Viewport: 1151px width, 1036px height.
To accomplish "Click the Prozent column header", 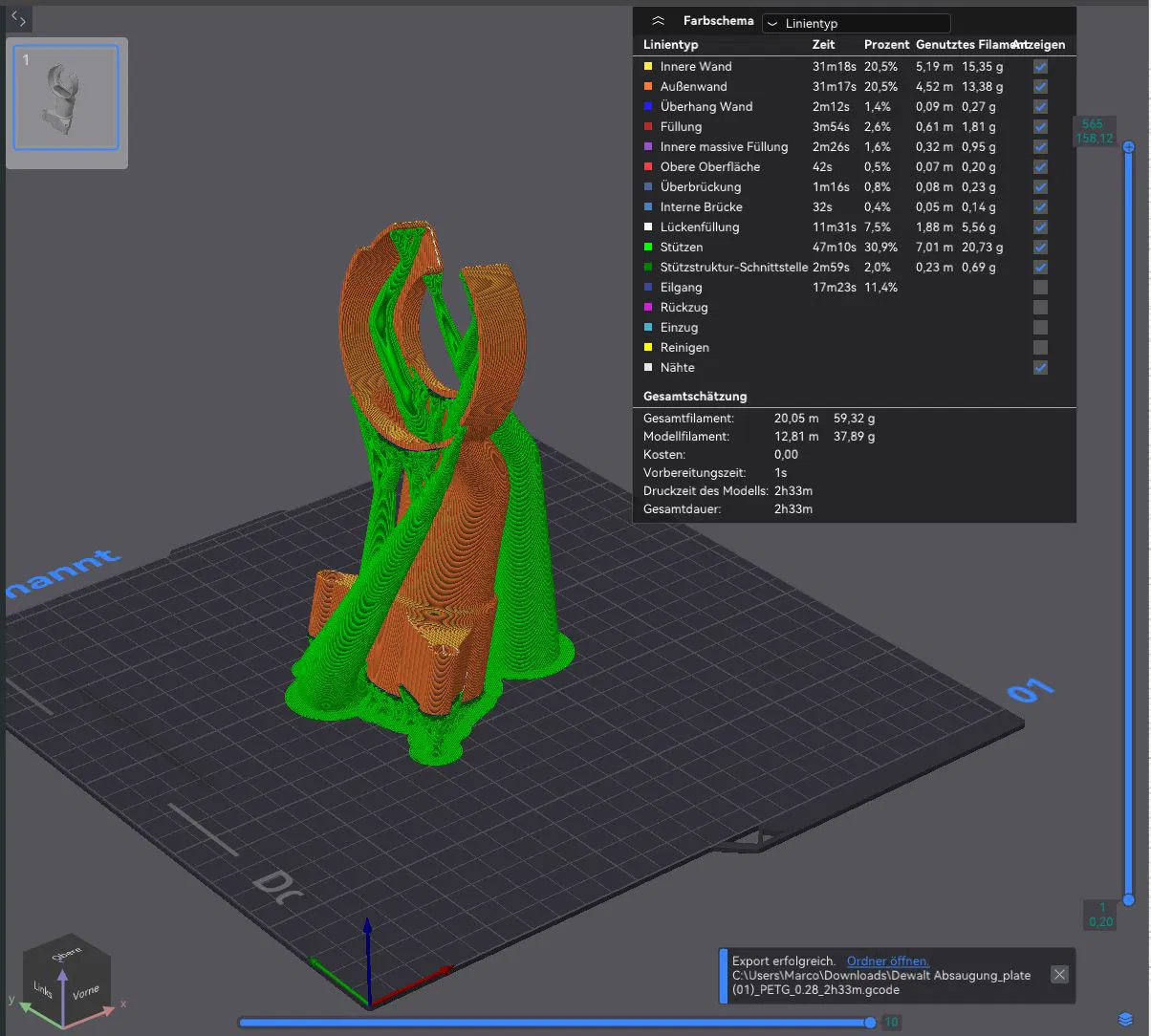I will 886,45.
